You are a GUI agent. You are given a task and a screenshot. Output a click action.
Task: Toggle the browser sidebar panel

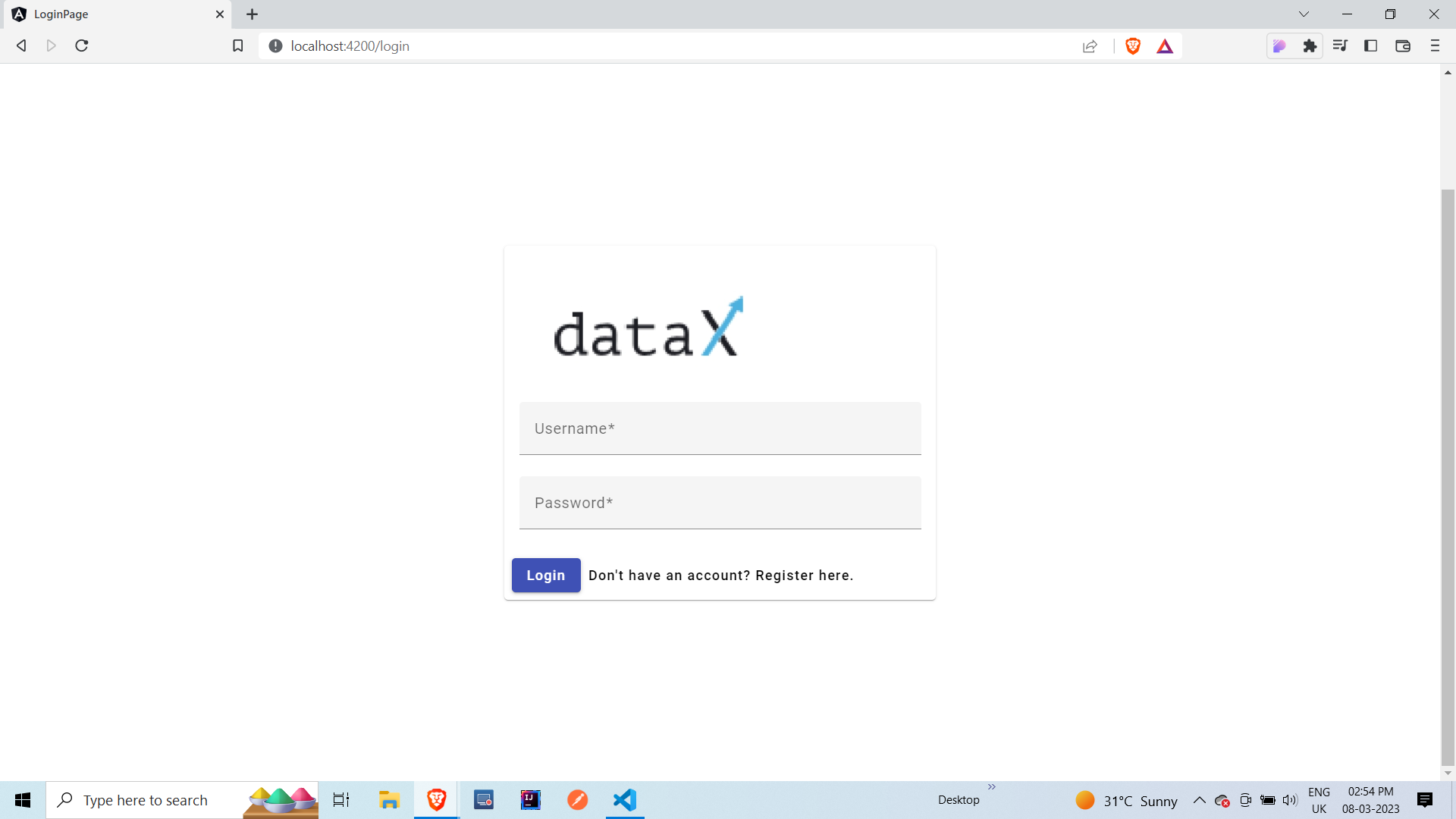pos(1371,45)
